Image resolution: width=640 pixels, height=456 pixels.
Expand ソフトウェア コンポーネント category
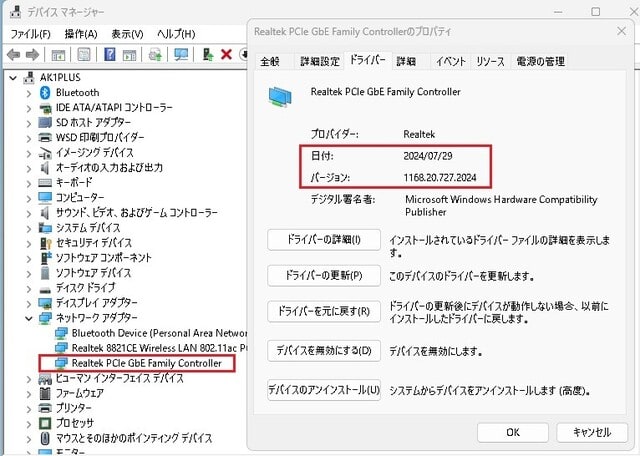[29, 258]
